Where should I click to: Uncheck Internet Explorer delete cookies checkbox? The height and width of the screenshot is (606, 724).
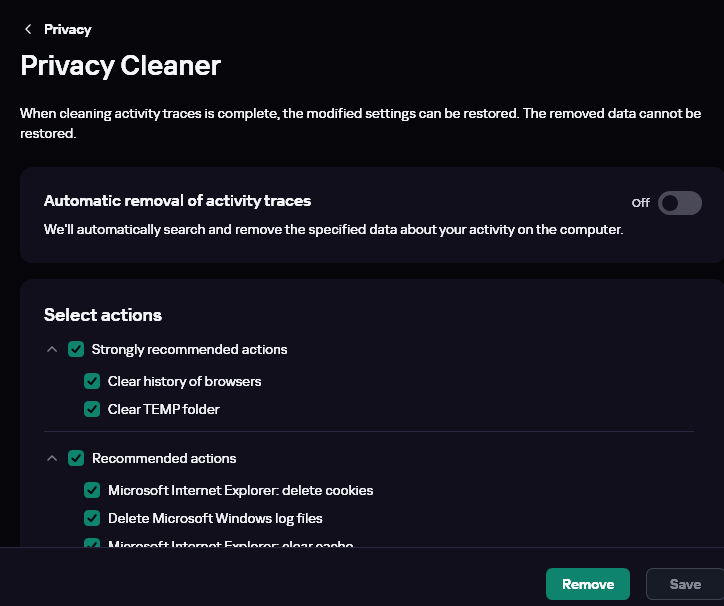coord(92,490)
